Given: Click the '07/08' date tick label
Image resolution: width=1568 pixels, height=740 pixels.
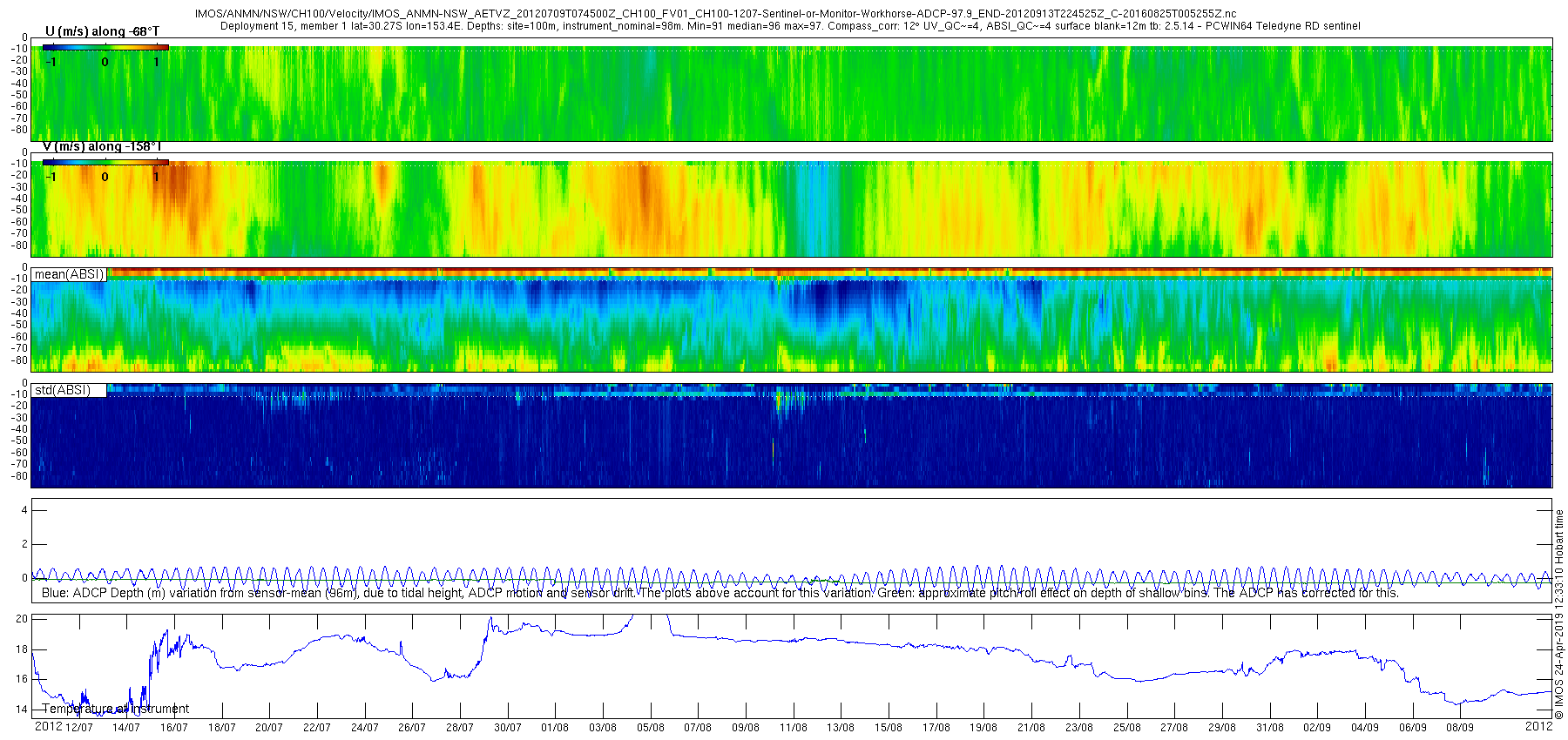Looking at the screenshot, I should (x=698, y=728).
